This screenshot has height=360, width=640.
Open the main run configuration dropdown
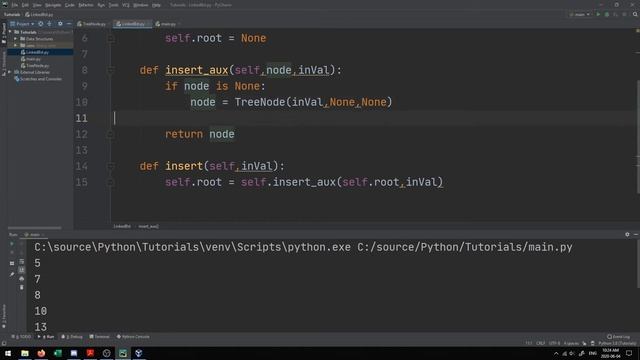pyautogui.click(x=580, y=15)
